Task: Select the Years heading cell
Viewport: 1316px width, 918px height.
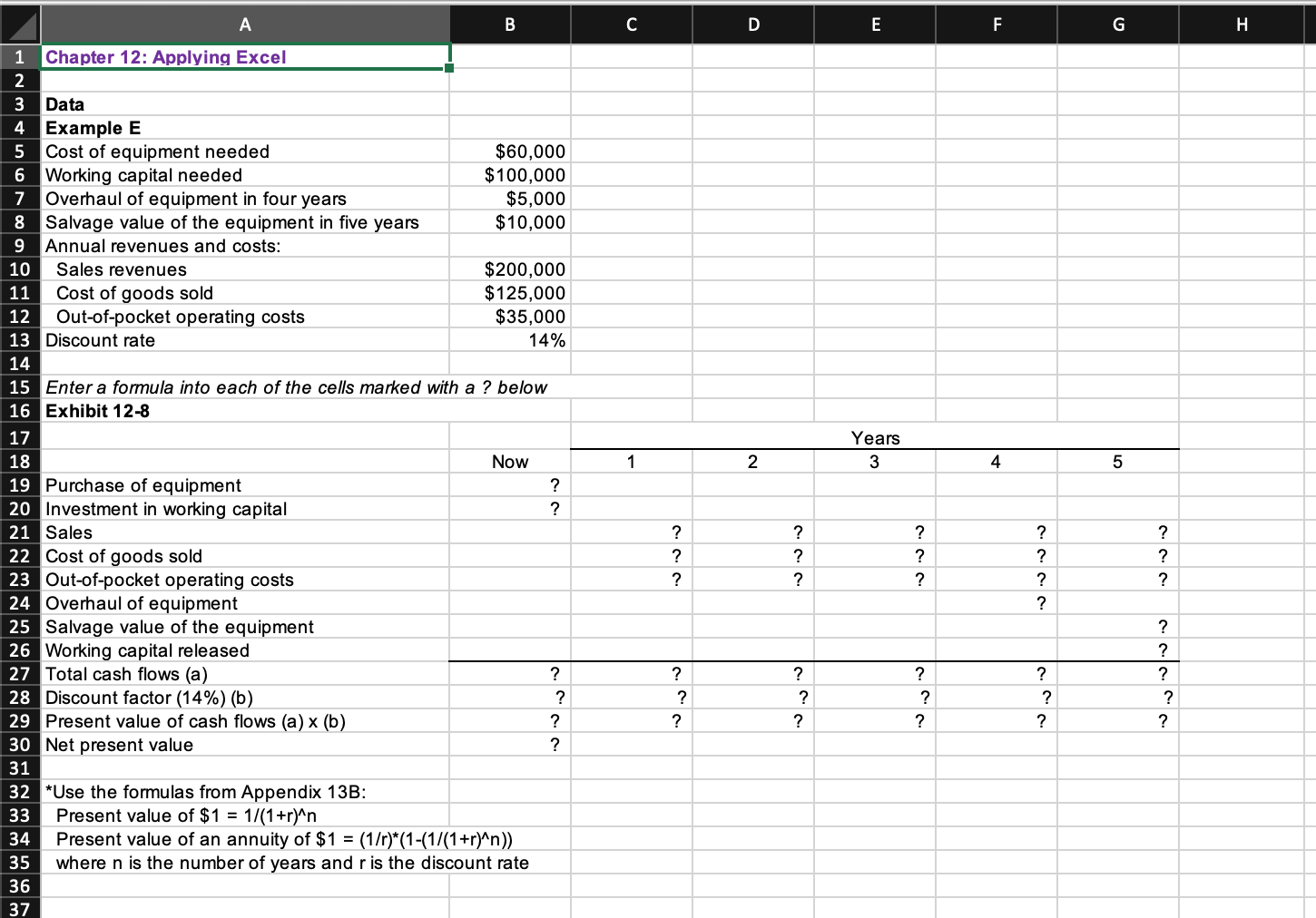Action: pos(874,437)
